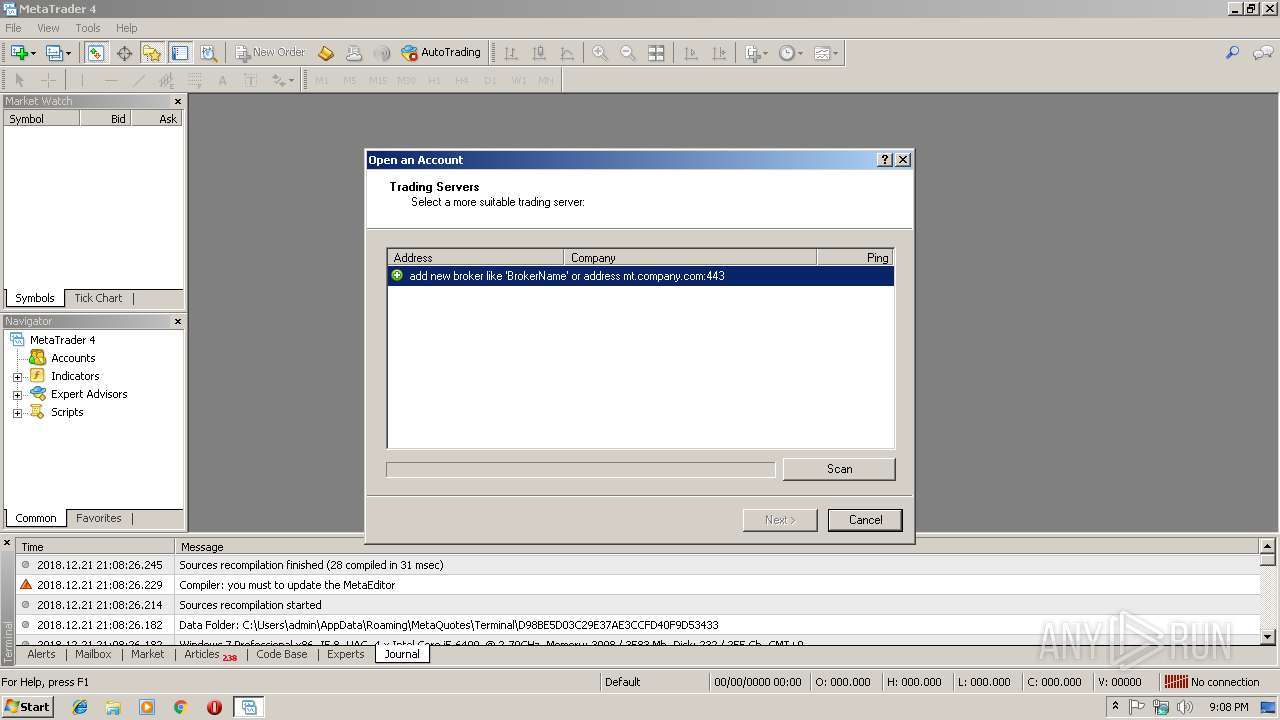1280x720 pixels.
Task: Select the Line Chart icon
Action: coord(567,53)
